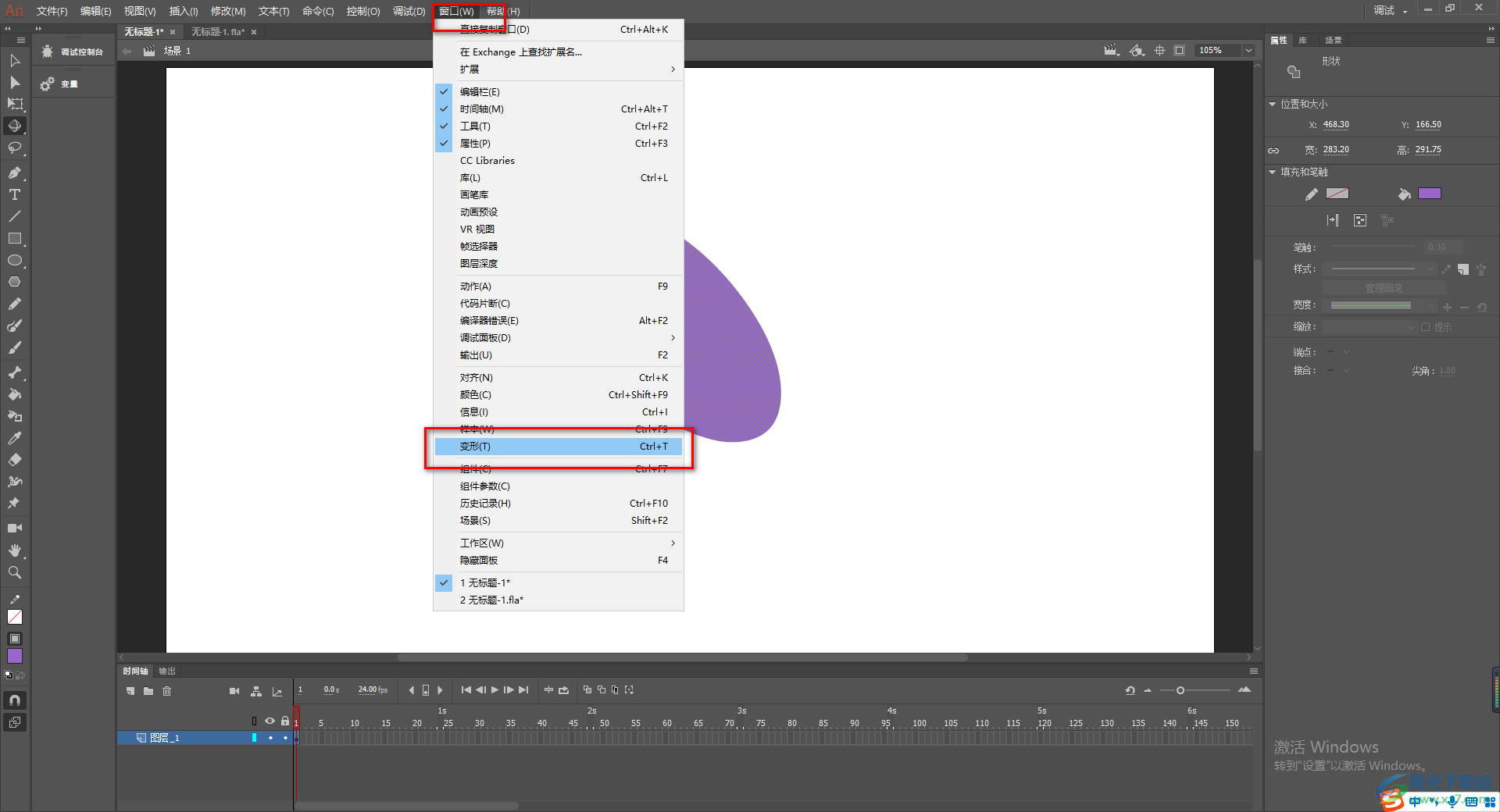Image resolution: width=1500 pixels, height=812 pixels.
Task: Open 库(L) from Window menu
Action: point(559,178)
